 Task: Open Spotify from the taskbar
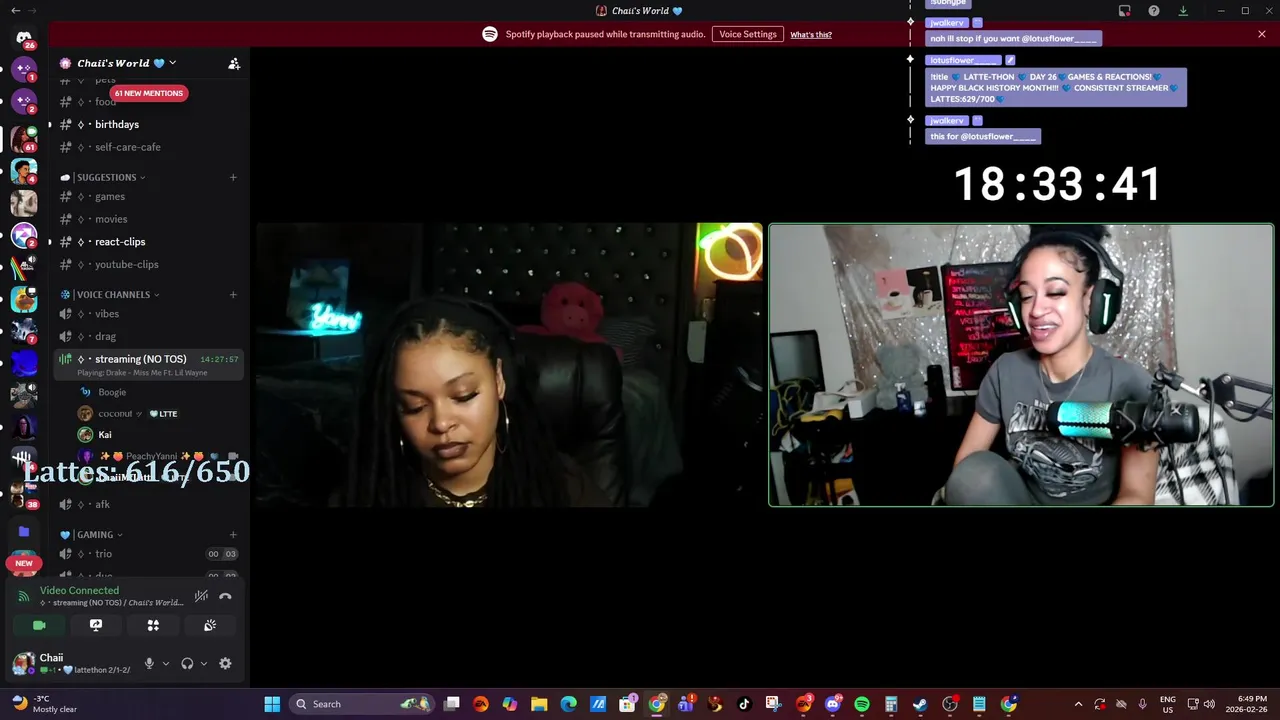tap(862, 704)
